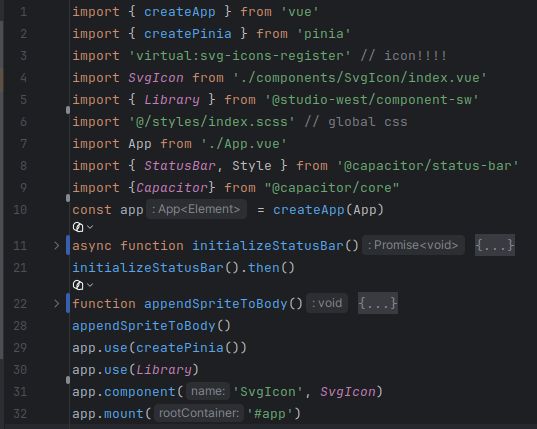Click the '// global css' comment
Screen dimensions: 537x429
pyautogui.click(x=356, y=122)
